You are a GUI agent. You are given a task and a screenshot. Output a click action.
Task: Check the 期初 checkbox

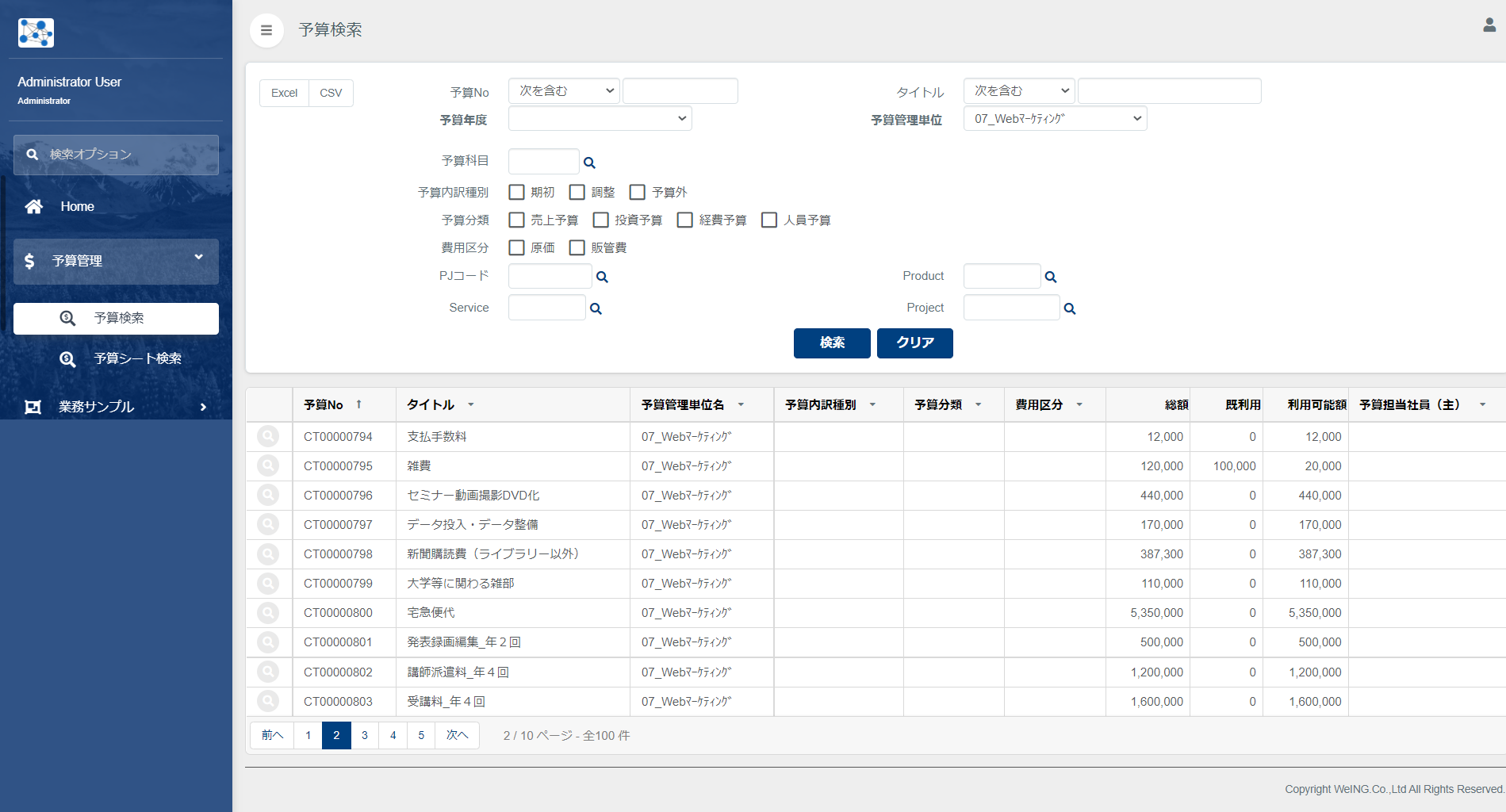click(516, 192)
